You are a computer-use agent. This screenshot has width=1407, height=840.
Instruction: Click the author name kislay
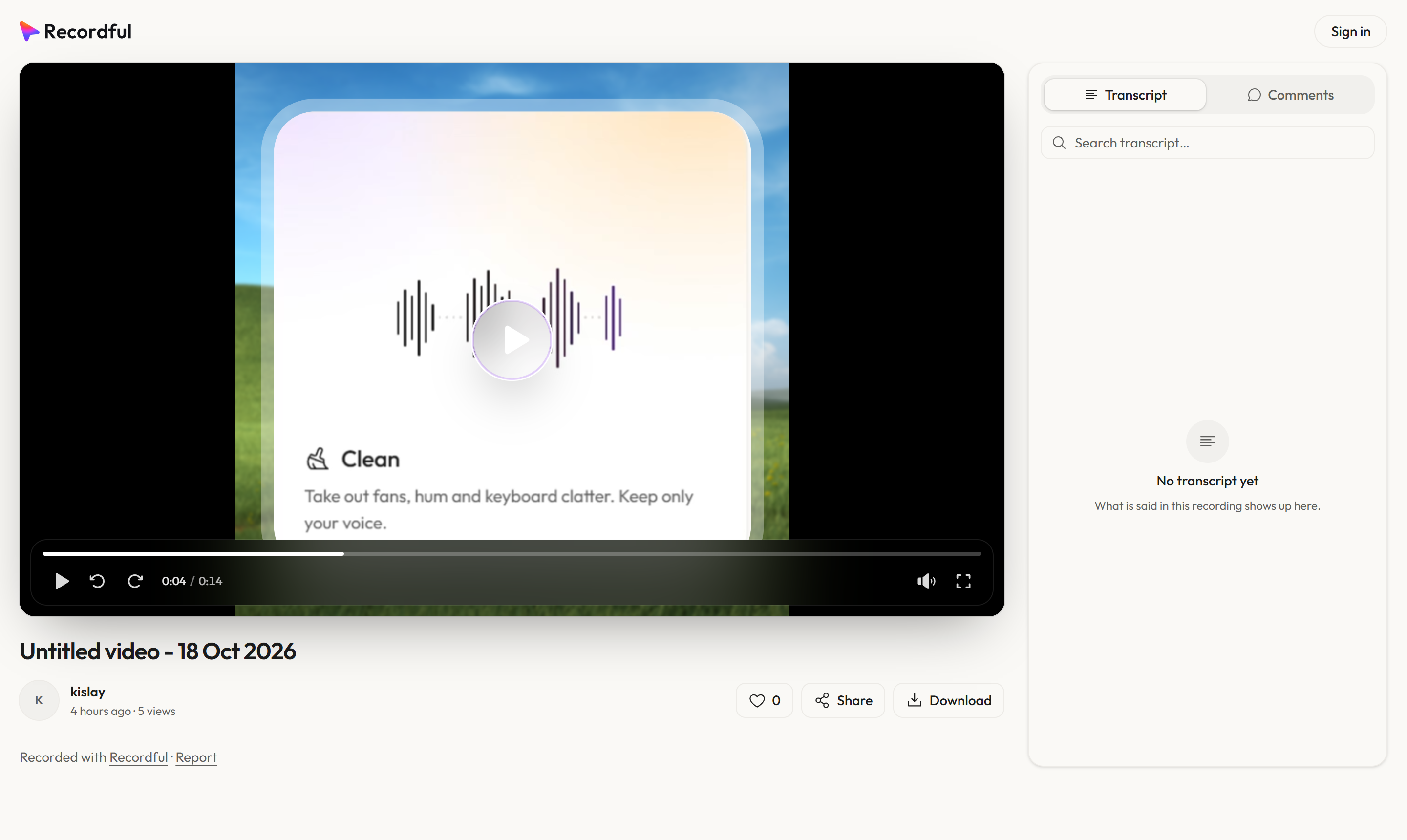coord(87,692)
